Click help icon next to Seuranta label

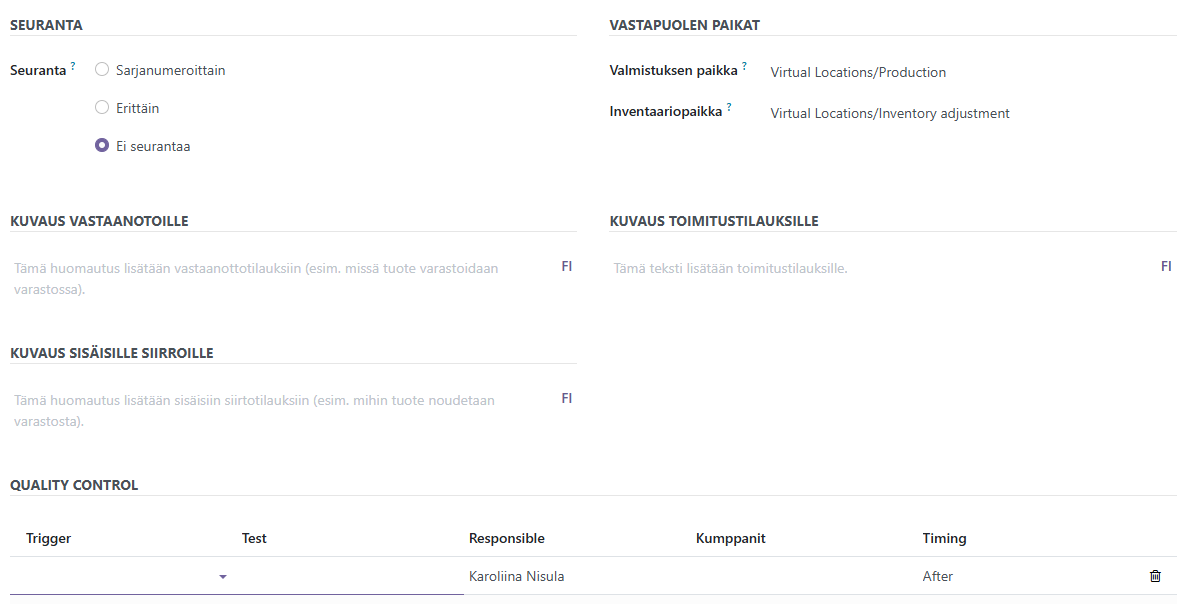(x=73, y=66)
